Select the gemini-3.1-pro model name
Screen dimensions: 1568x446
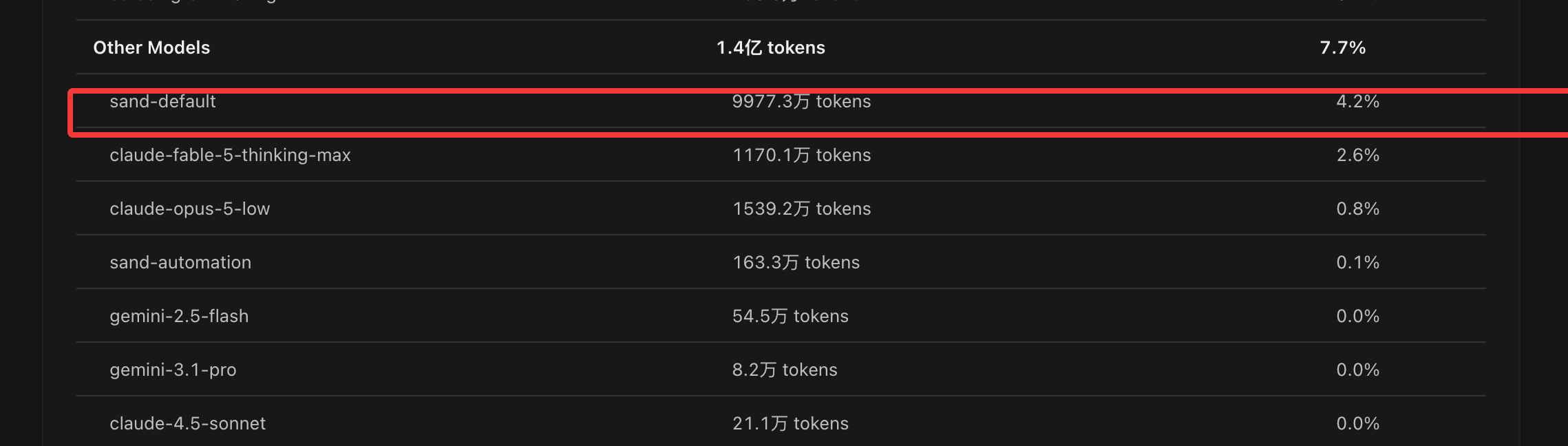[173, 370]
